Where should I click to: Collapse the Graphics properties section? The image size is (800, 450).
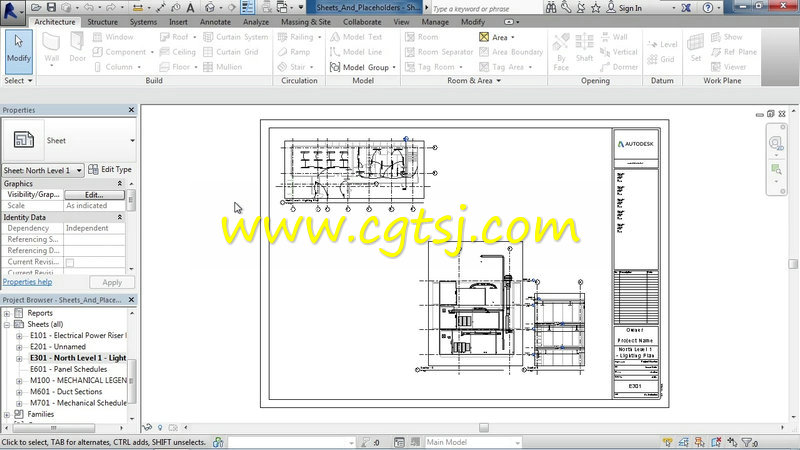pos(120,183)
